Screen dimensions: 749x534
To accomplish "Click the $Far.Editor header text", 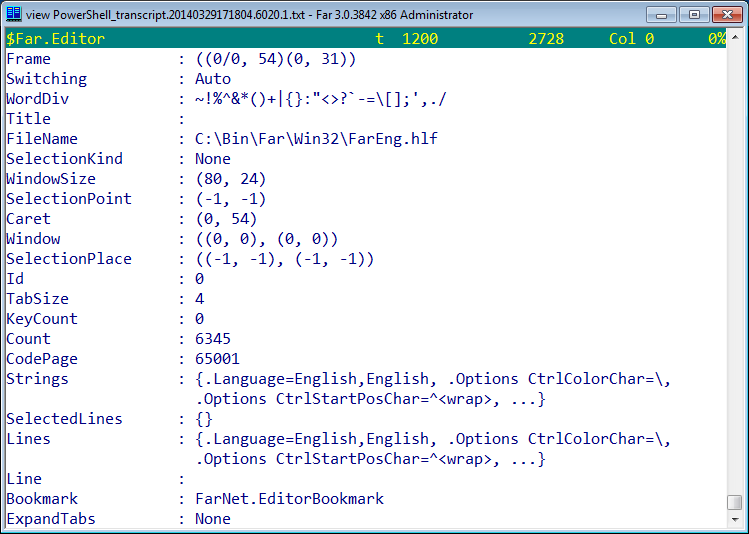I will click(55, 39).
